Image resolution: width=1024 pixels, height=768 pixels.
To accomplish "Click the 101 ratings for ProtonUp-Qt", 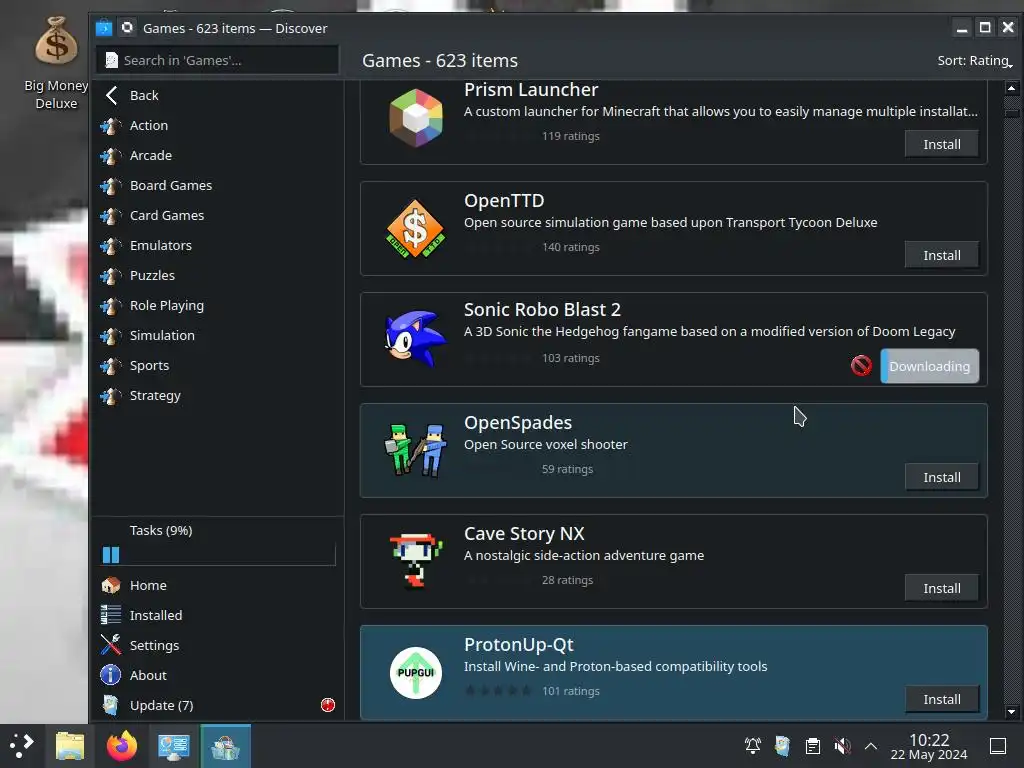I will [570, 692].
